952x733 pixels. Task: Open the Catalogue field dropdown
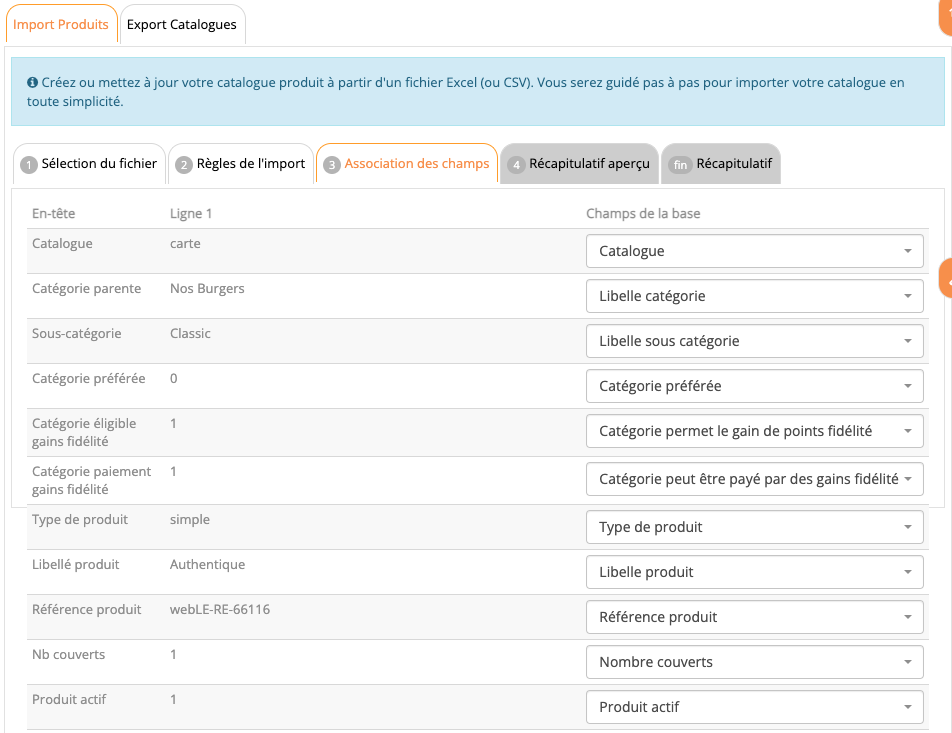[x=754, y=252]
